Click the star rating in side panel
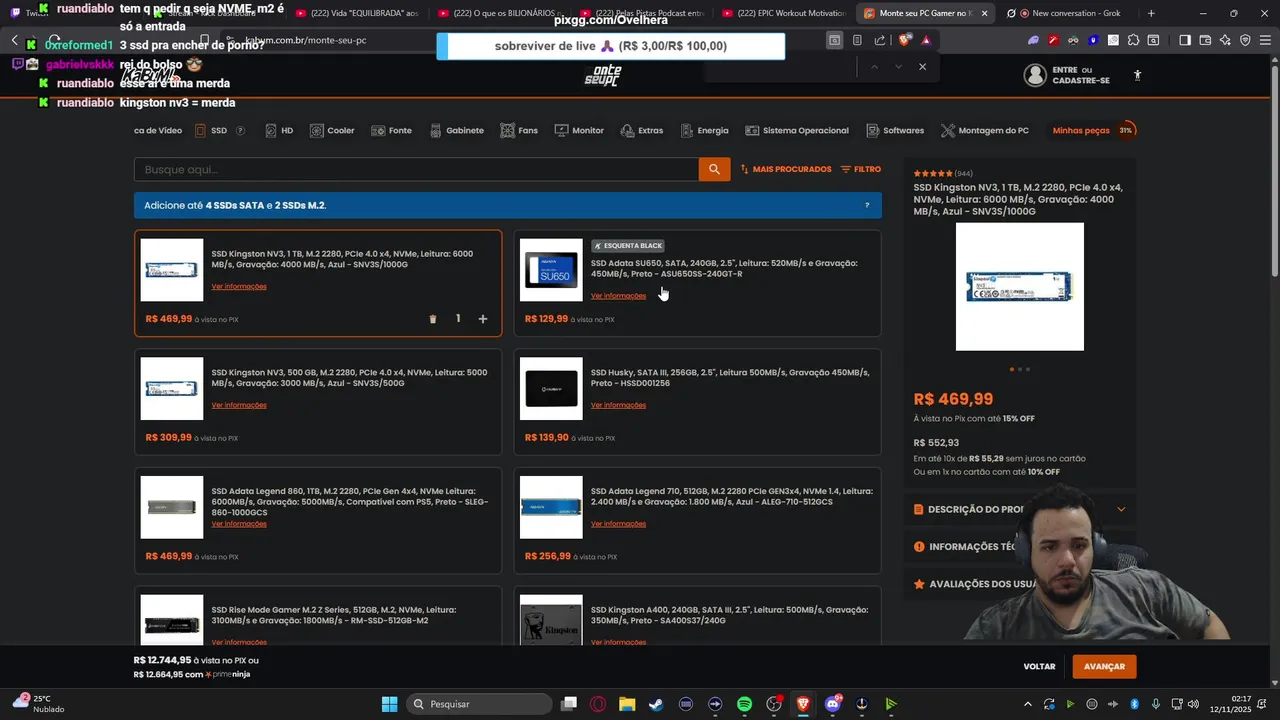1280x720 pixels. point(933,174)
